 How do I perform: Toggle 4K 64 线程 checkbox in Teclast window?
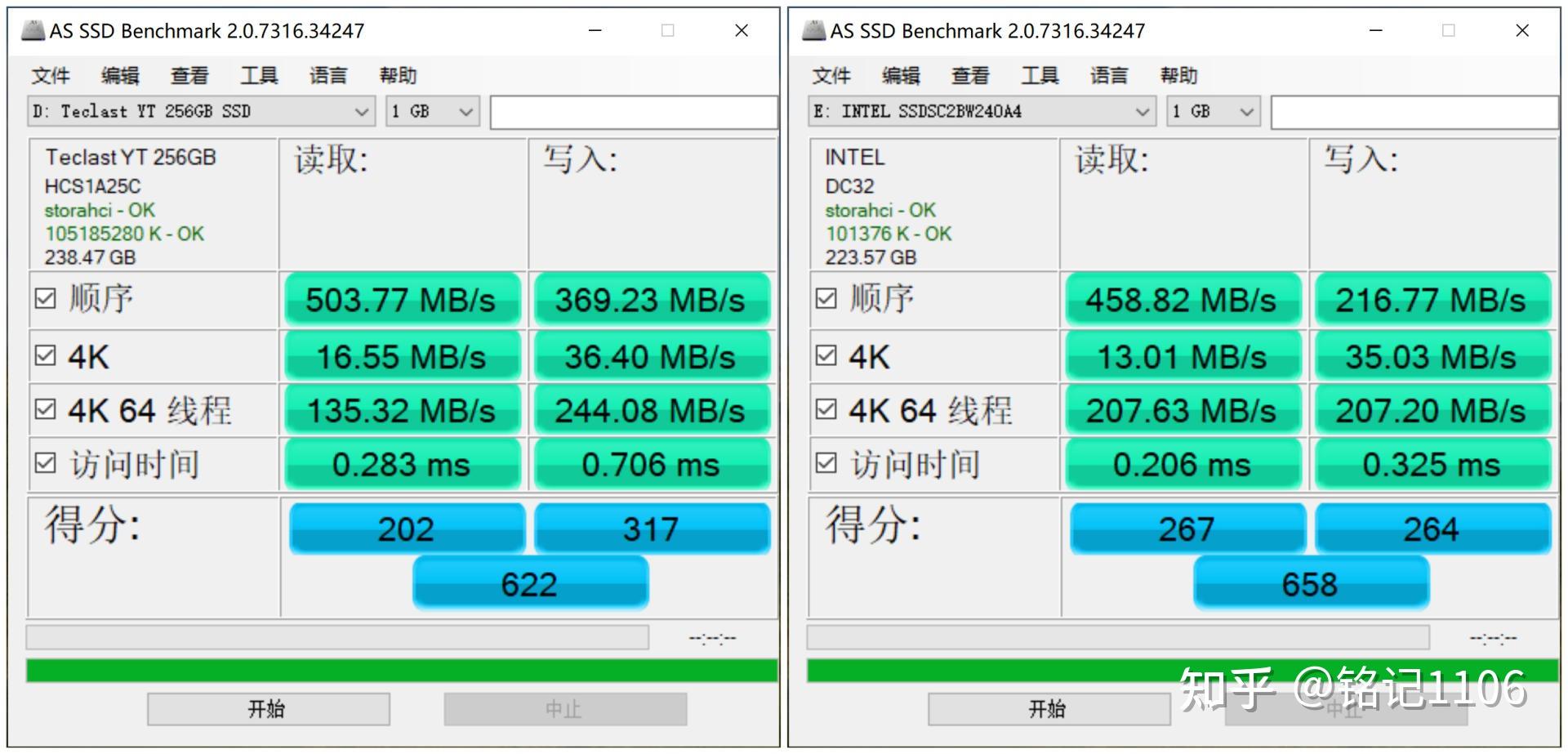(x=45, y=409)
